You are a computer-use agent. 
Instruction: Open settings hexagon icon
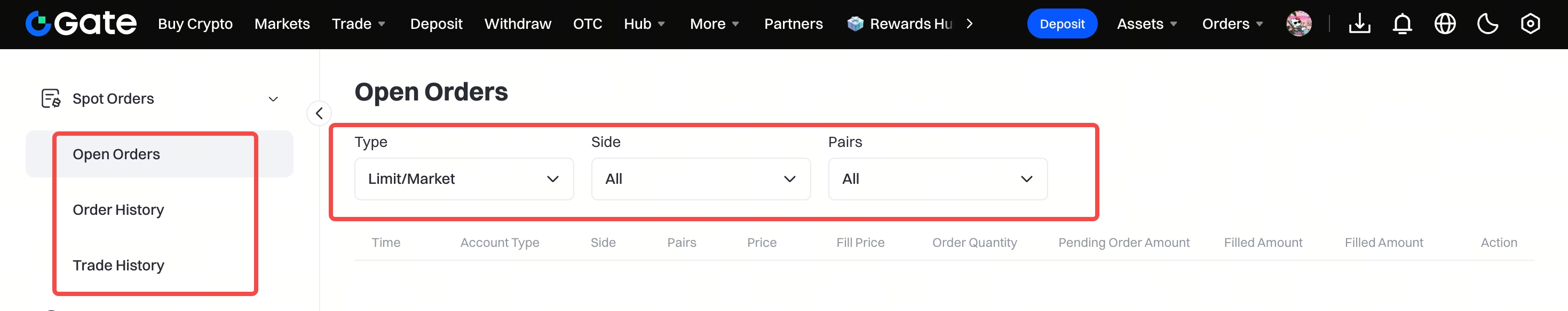coord(1530,24)
